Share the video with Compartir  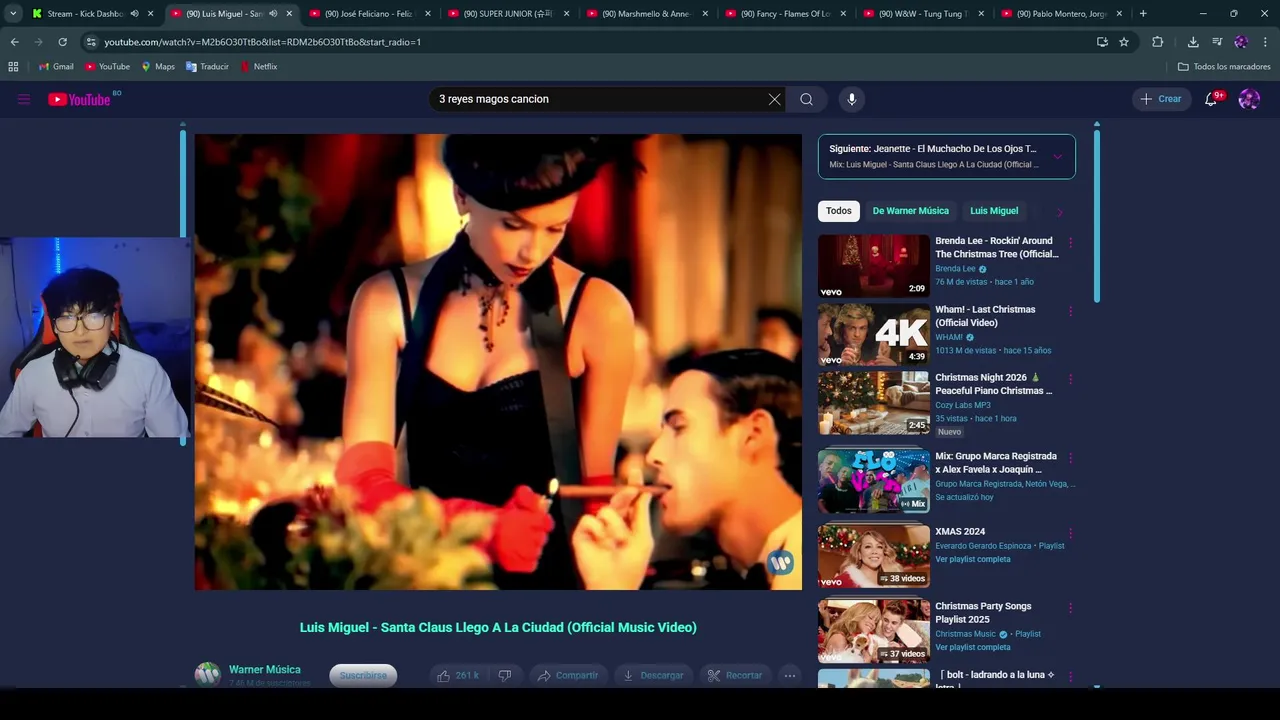coord(567,676)
